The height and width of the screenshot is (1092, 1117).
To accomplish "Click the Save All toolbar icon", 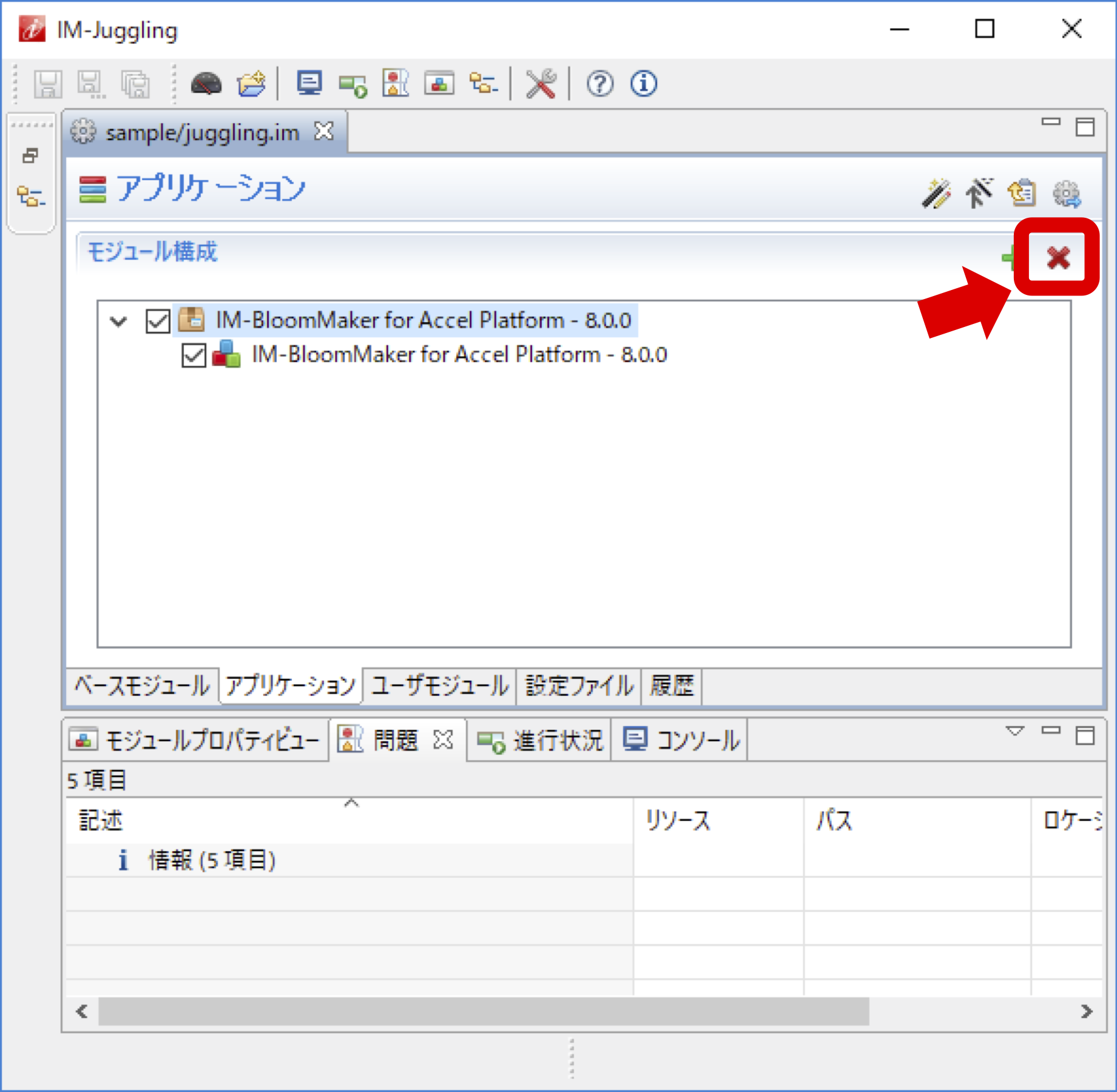I will tap(136, 84).
